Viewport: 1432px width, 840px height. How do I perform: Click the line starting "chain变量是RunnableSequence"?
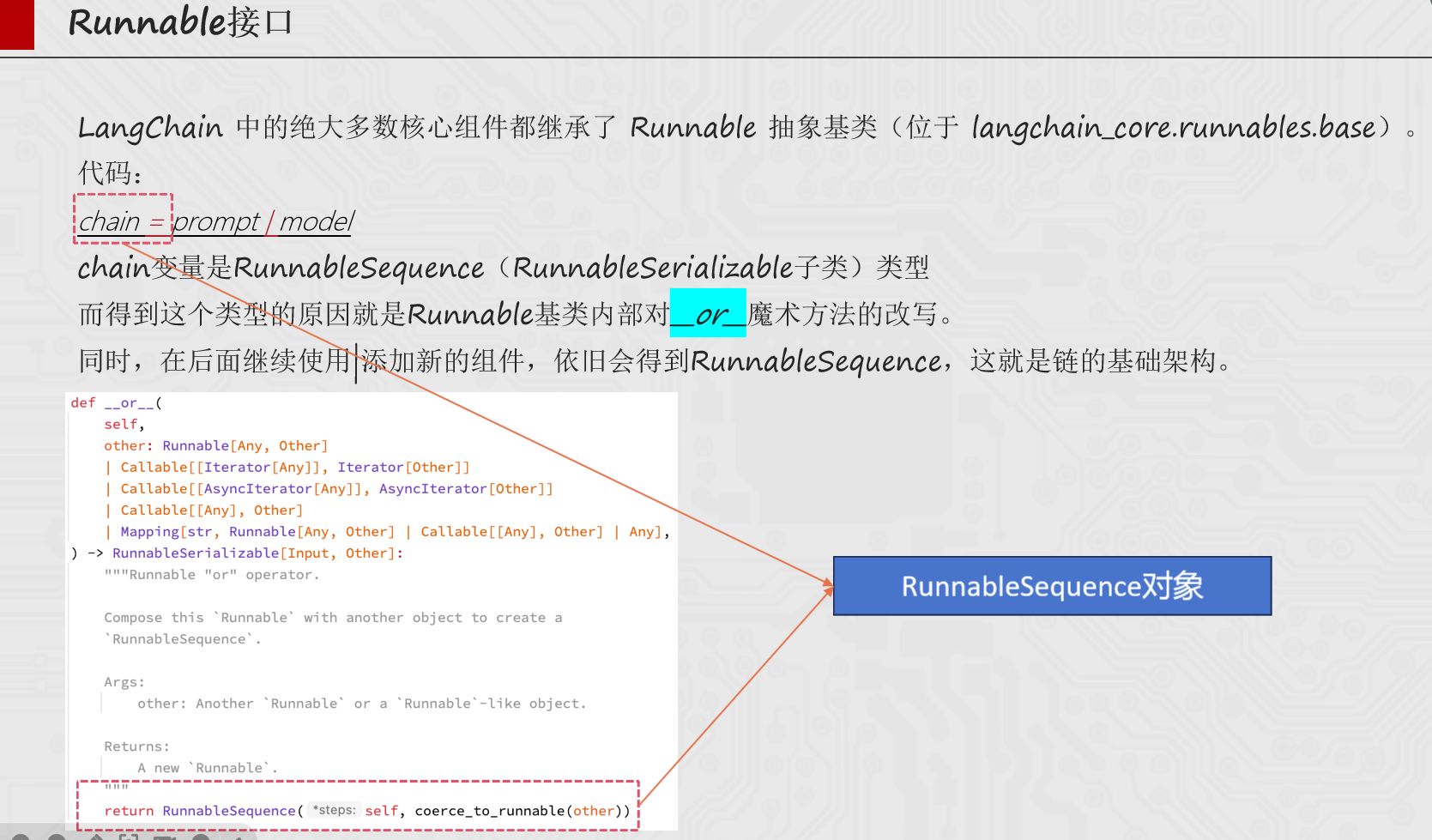click(x=504, y=268)
